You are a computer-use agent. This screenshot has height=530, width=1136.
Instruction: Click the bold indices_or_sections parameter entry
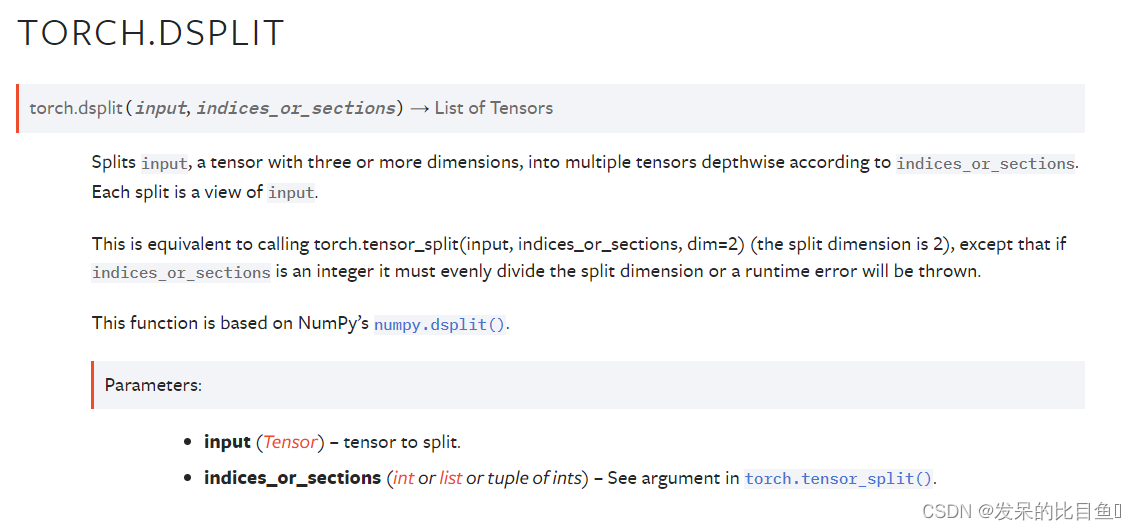click(x=293, y=479)
